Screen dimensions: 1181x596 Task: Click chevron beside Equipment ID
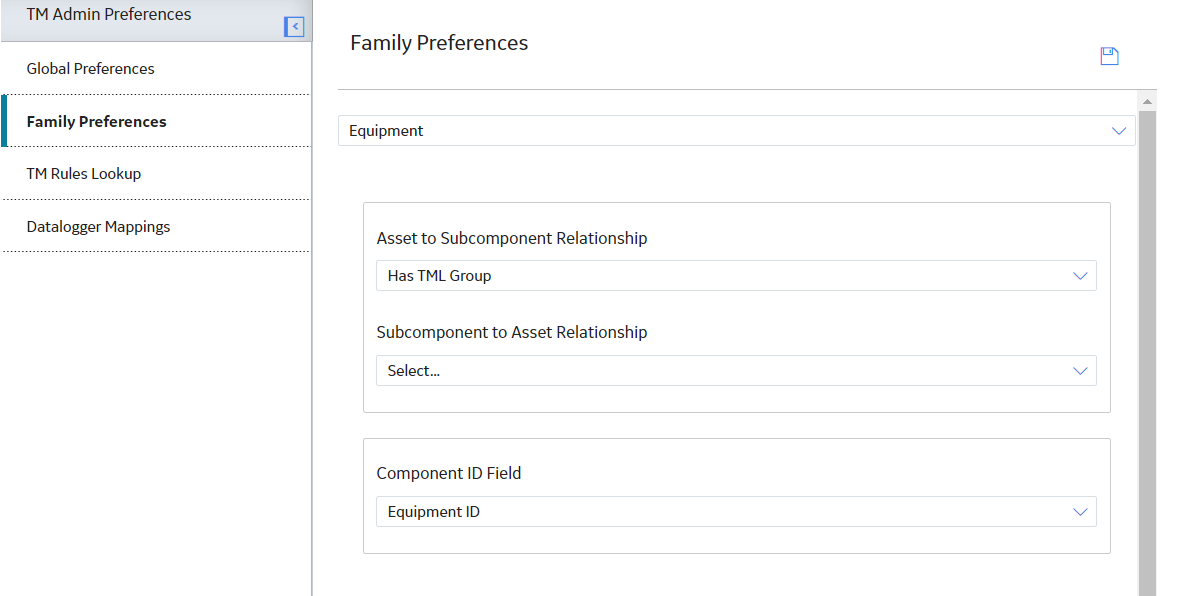tap(1080, 512)
